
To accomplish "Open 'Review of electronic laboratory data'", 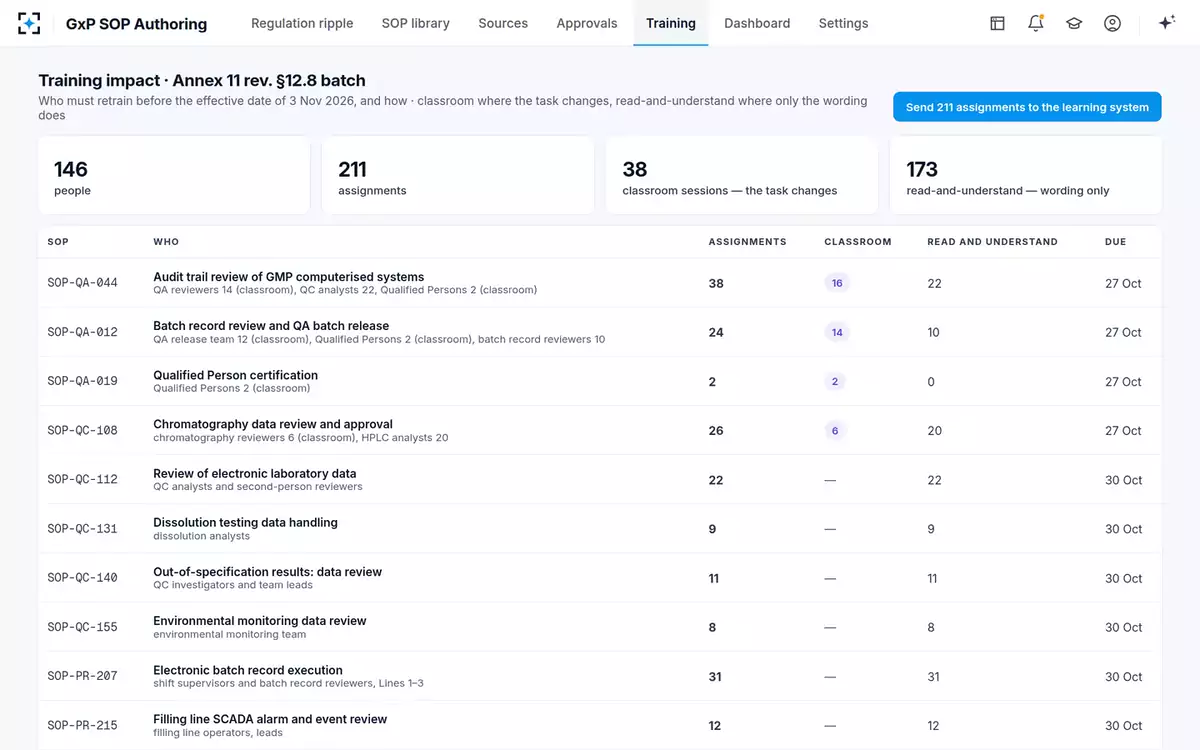I will 255,474.
